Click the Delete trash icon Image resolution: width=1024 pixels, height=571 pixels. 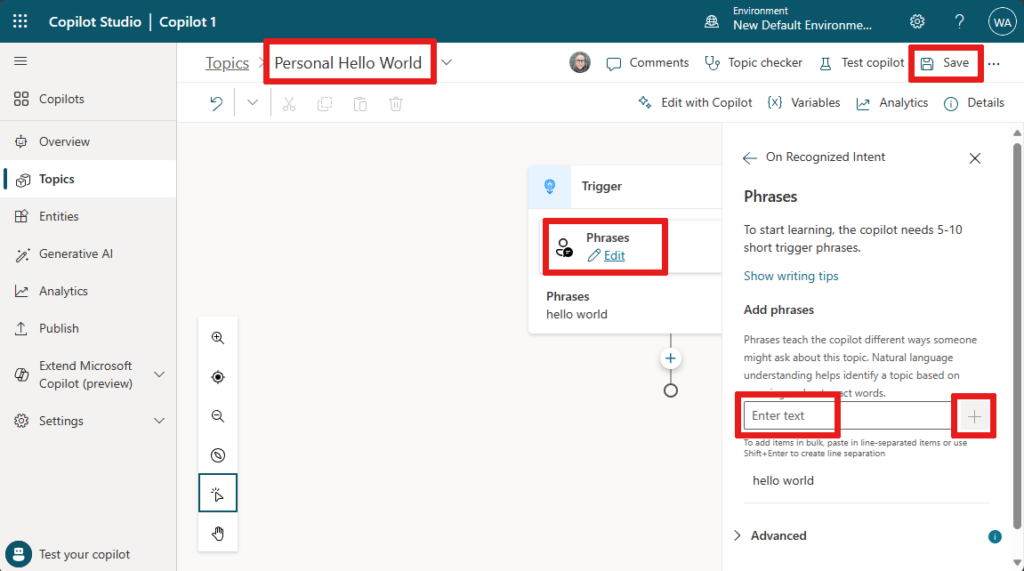coord(396,104)
